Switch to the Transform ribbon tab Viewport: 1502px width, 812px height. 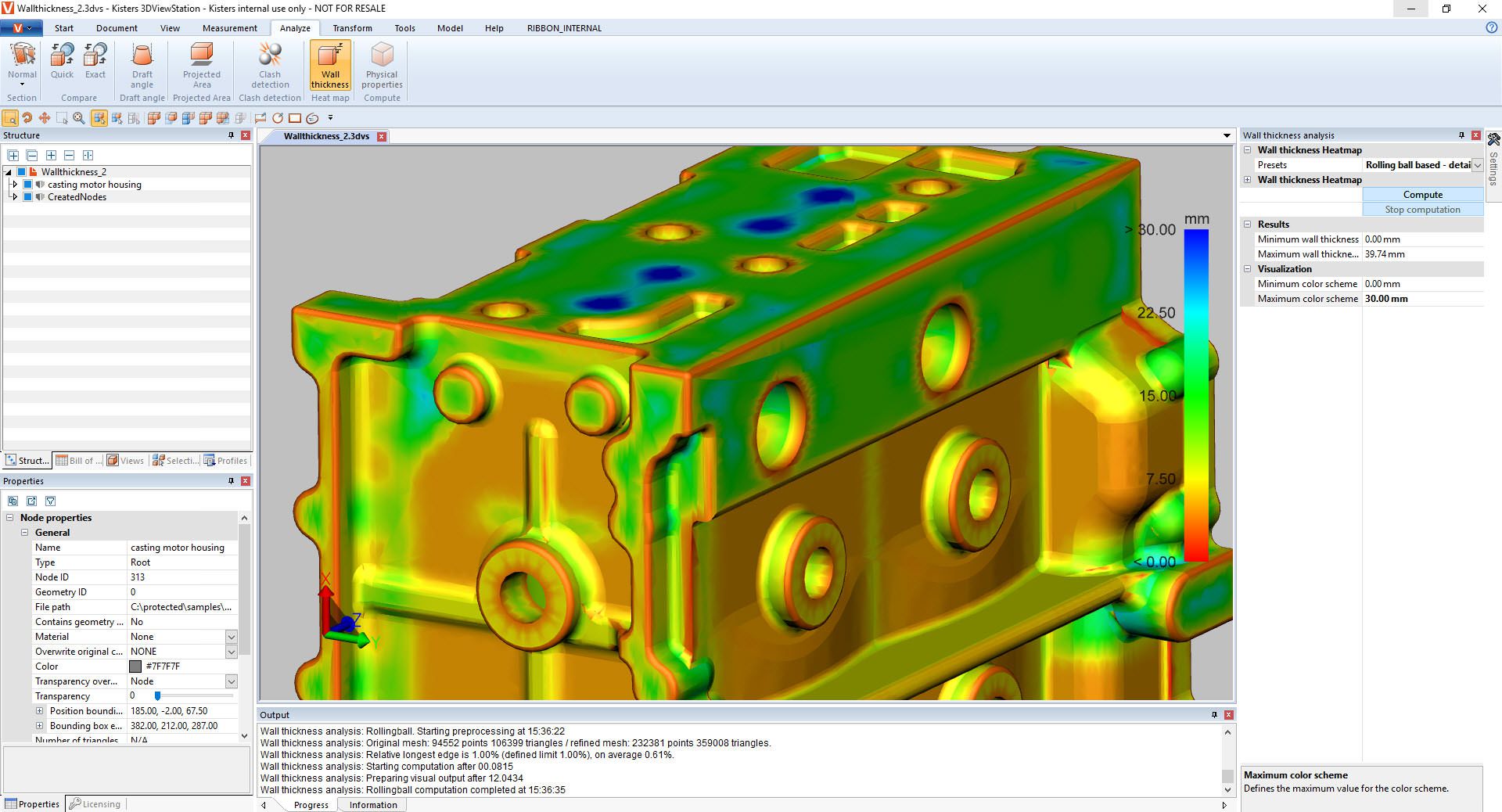[352, 28]
